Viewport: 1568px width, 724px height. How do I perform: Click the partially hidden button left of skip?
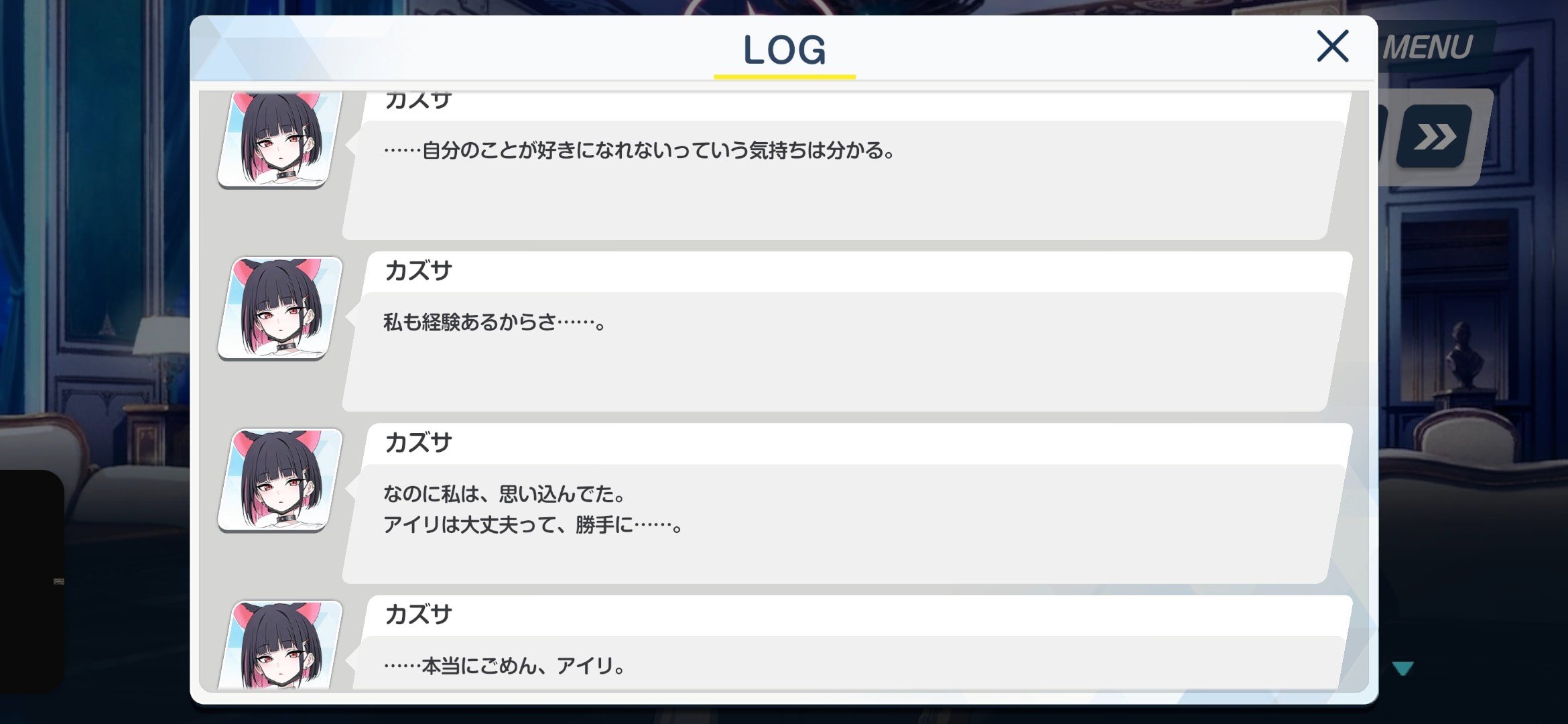pyautogui.click(x=1382, y=137)
